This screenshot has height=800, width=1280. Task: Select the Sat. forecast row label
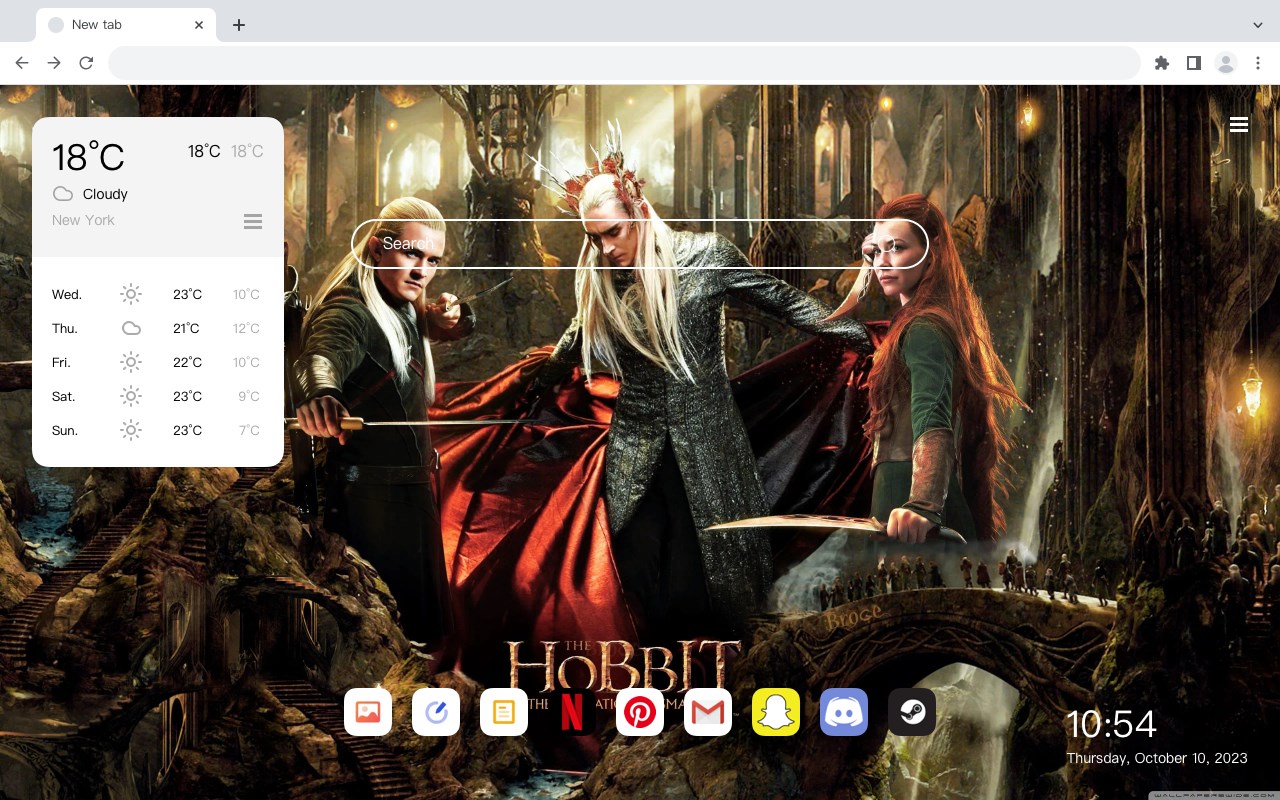pyautogui.click(x=64, y=396)
